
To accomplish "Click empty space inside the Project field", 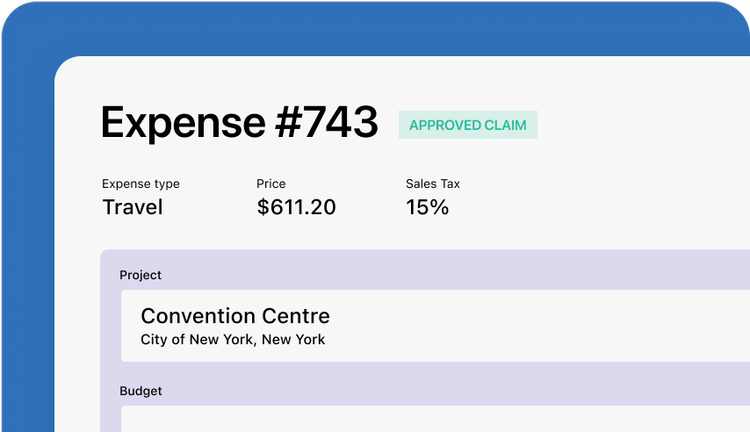I will (x=526, y=326).
